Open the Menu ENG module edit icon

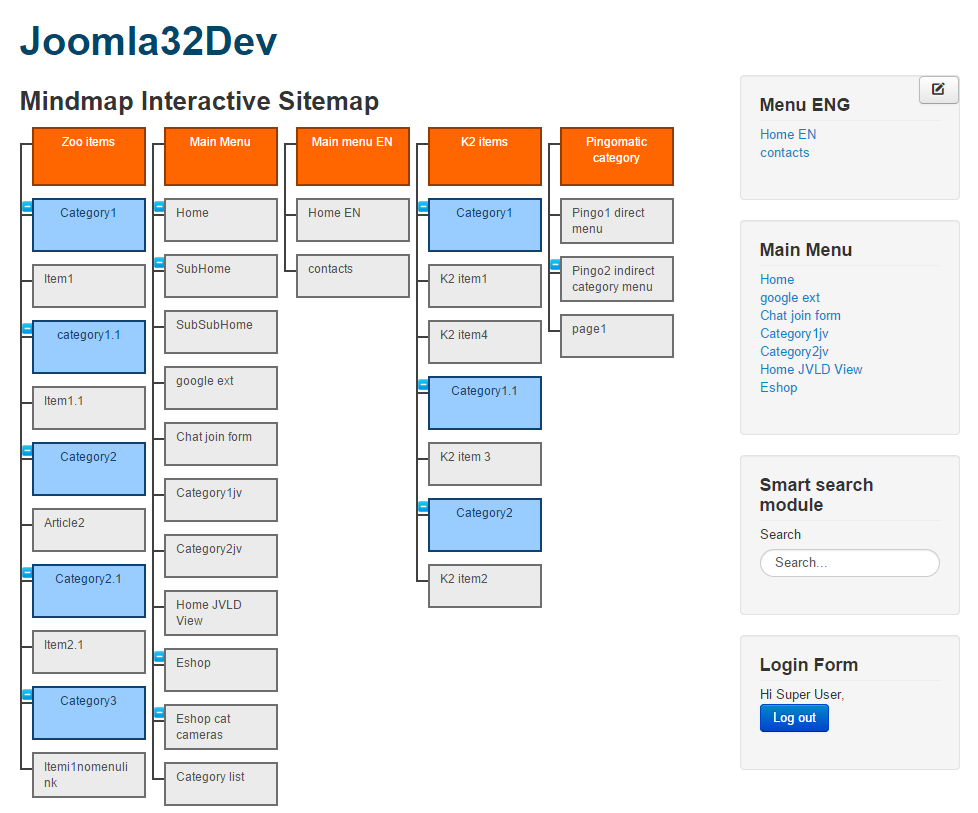(x=938, y=89)
